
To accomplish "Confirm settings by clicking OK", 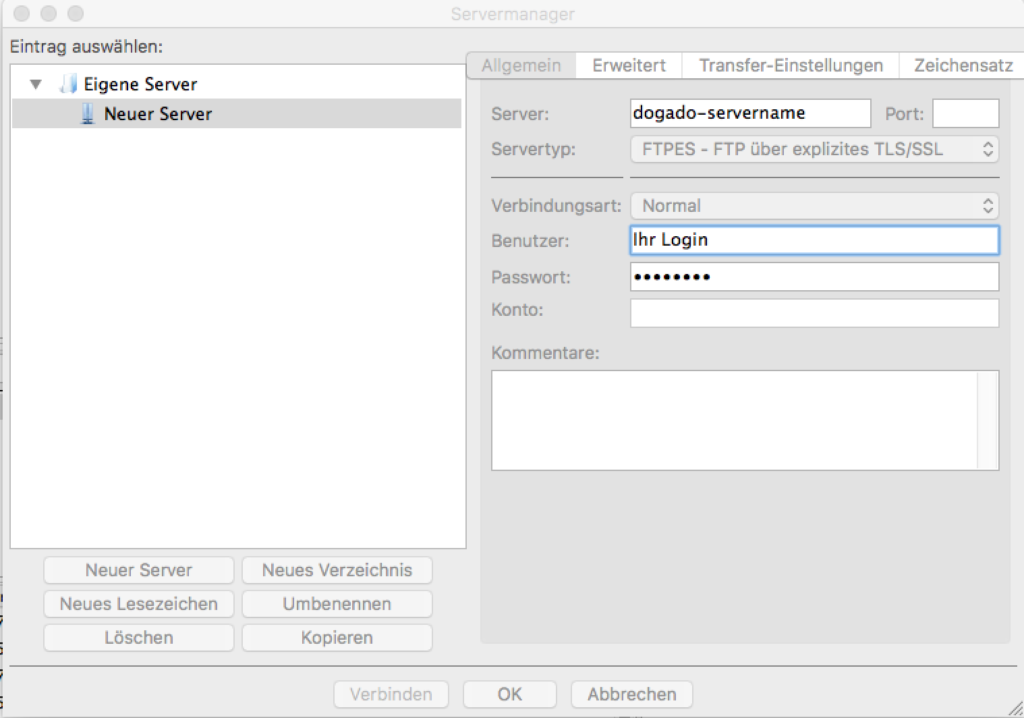I will point(509,694).
